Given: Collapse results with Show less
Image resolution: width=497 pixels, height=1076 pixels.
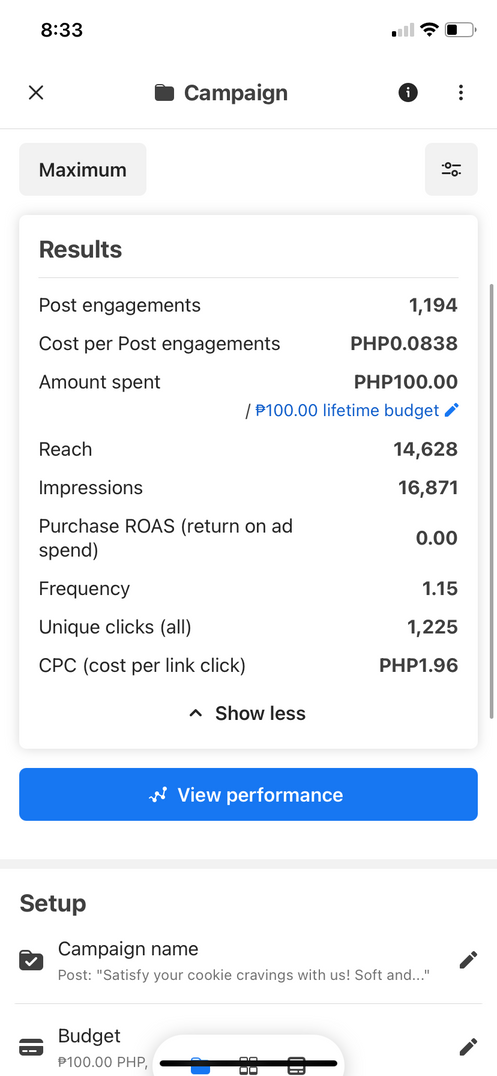Looking at the screenshot, I should click(x=247, y=714).
